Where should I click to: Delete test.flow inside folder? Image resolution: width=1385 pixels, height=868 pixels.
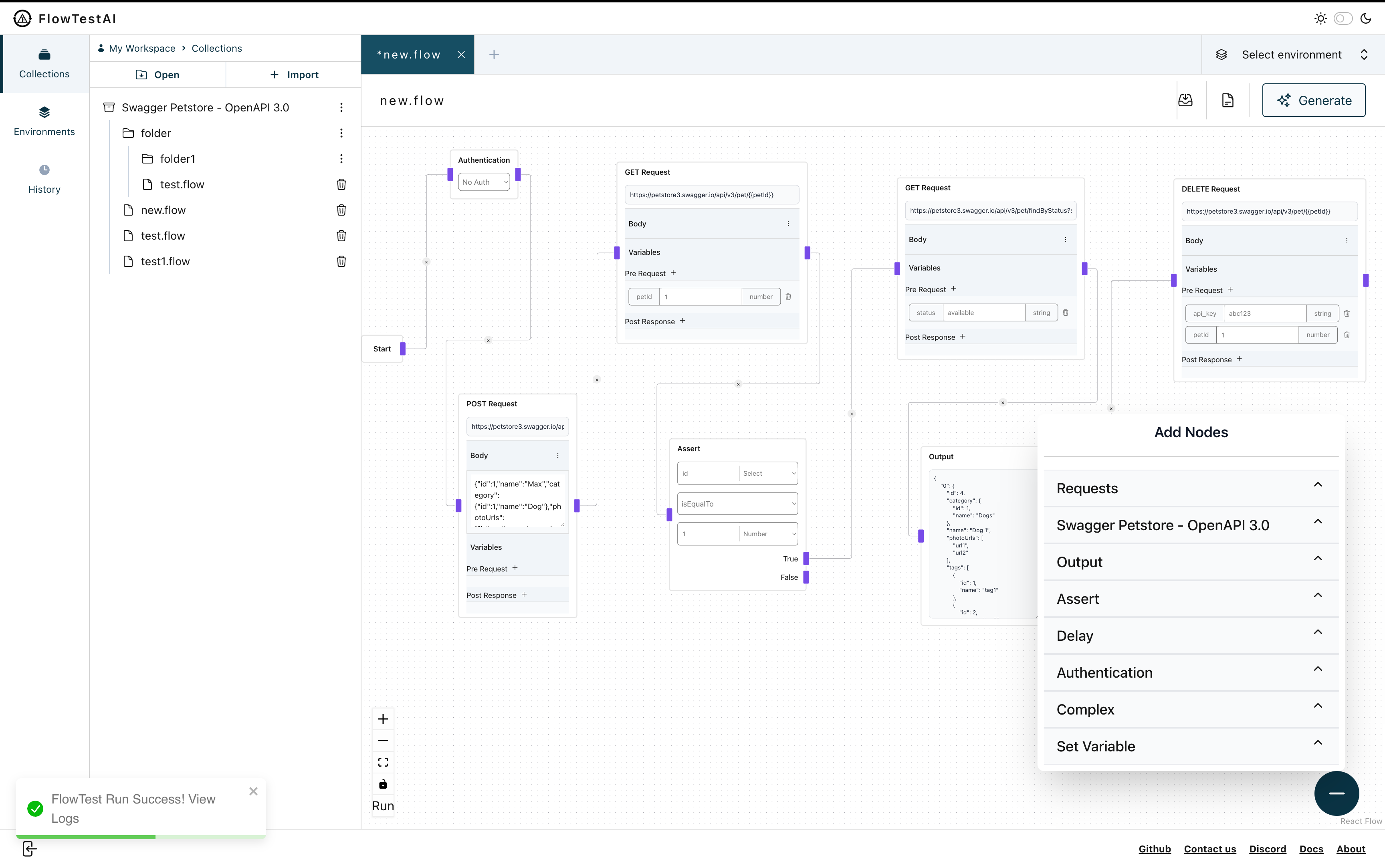[341, 184]
